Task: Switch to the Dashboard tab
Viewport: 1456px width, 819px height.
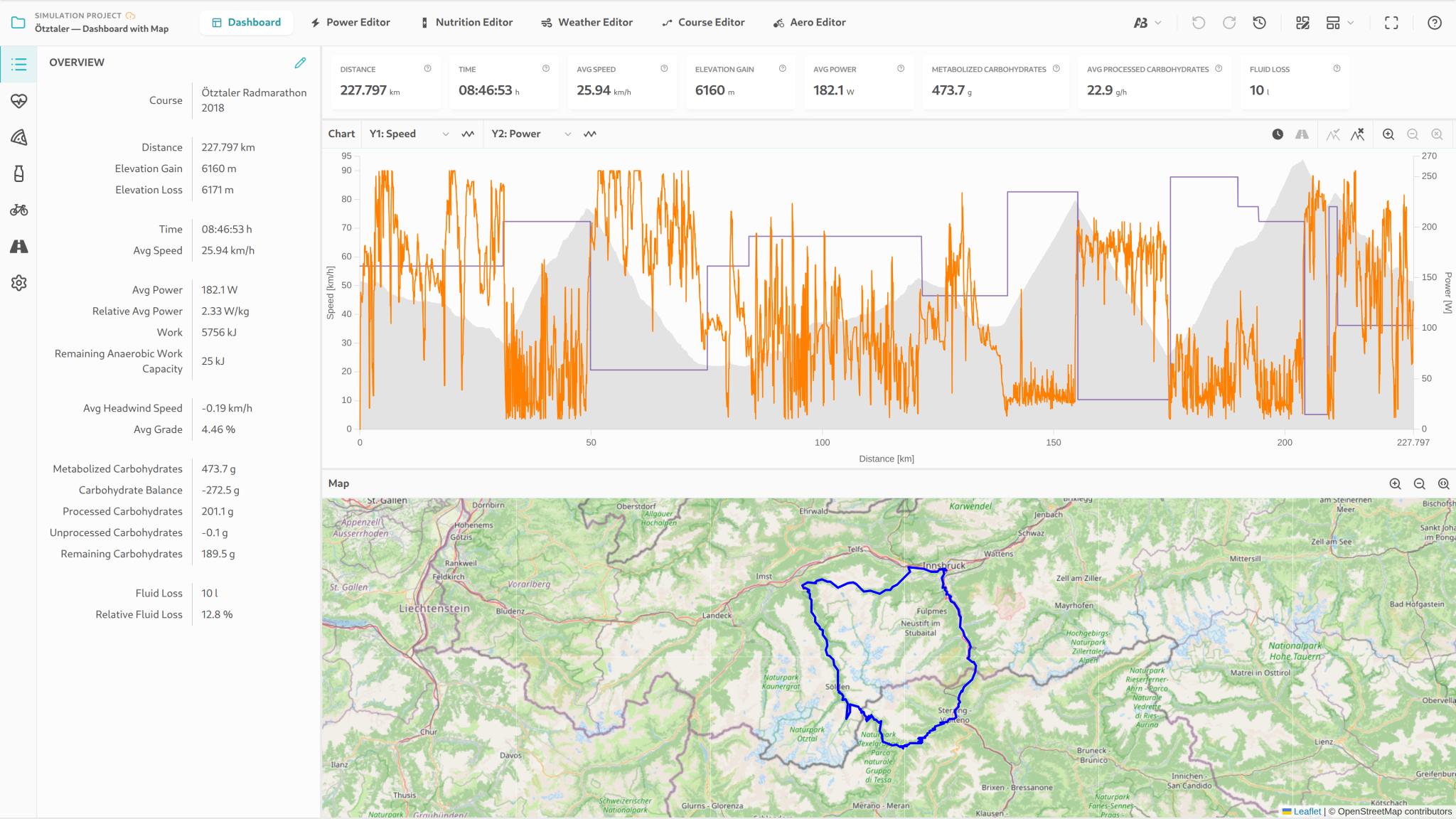Action: (246, 23)
